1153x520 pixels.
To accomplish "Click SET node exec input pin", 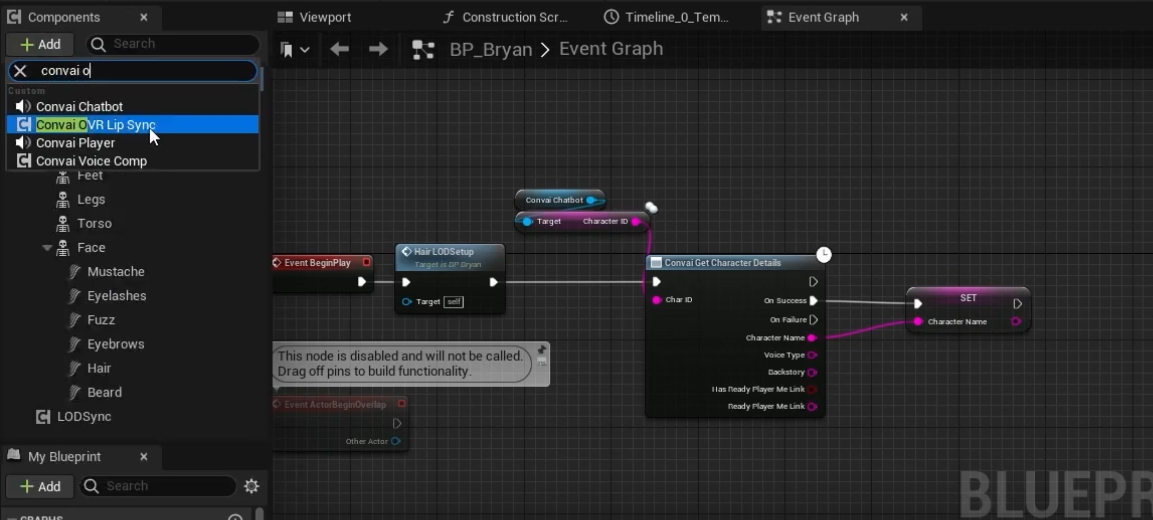I will pyautogui.click(x=918, y=304).
